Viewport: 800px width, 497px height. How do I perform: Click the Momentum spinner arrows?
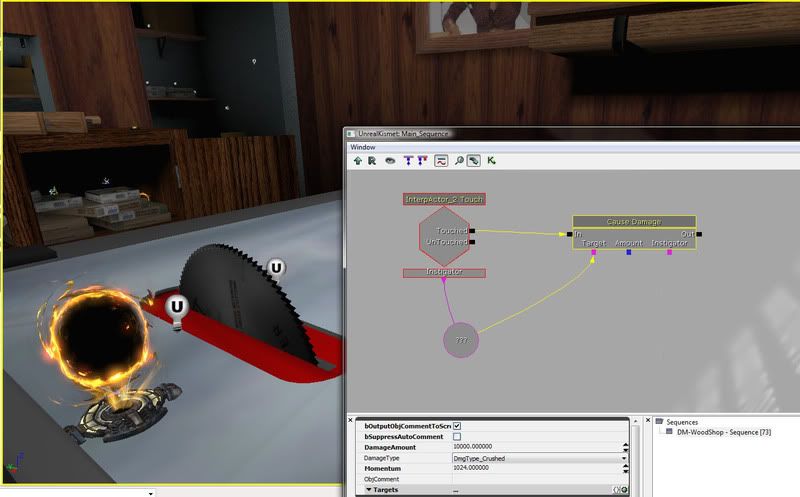626,468
